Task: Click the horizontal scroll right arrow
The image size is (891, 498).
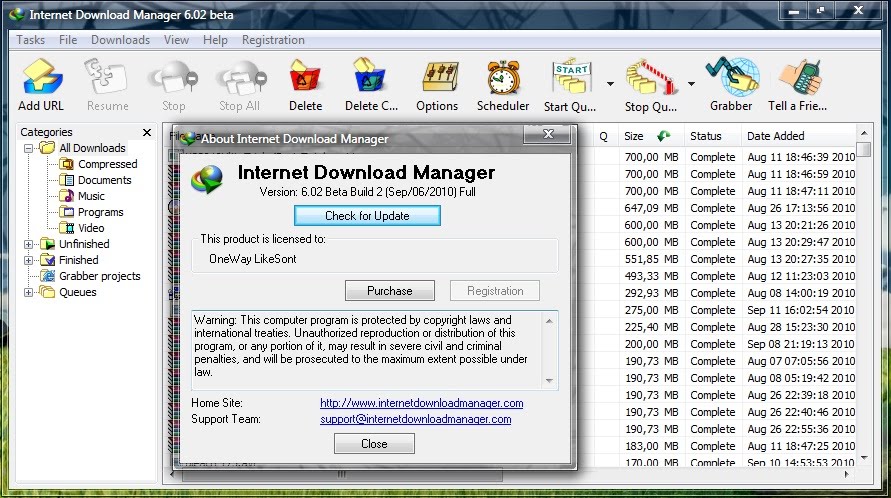Action: (x=847, y=474)
